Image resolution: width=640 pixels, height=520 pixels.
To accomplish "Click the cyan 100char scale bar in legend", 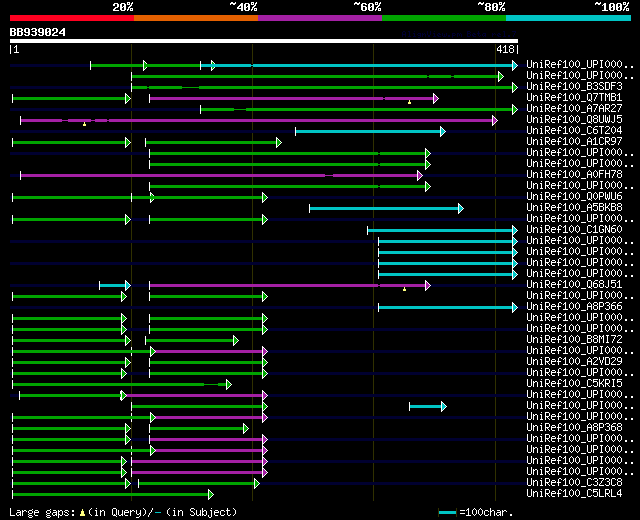I will tap(447, 513).
